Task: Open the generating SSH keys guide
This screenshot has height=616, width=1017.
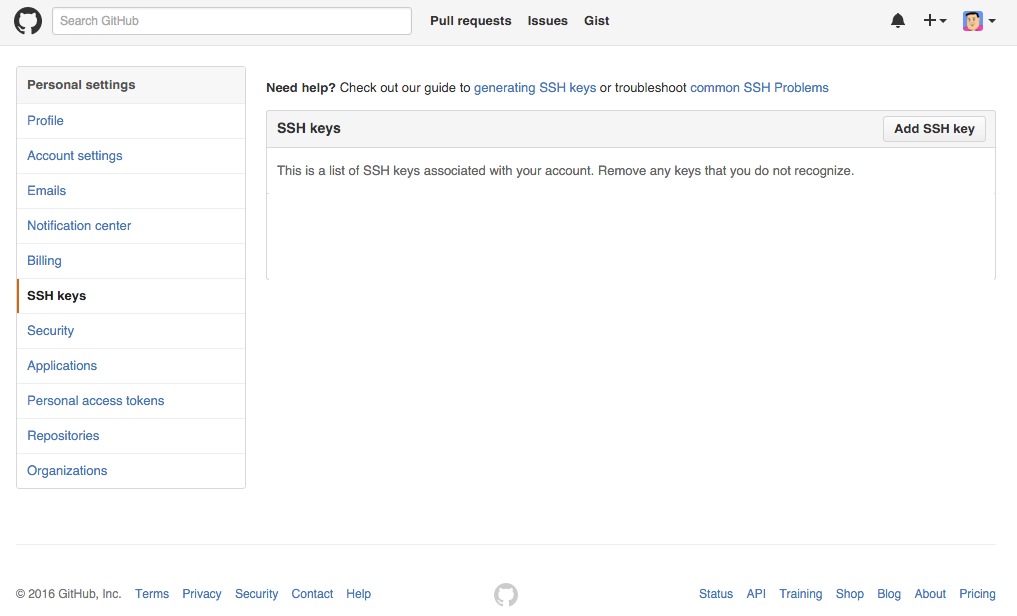Action: [535, 87]
